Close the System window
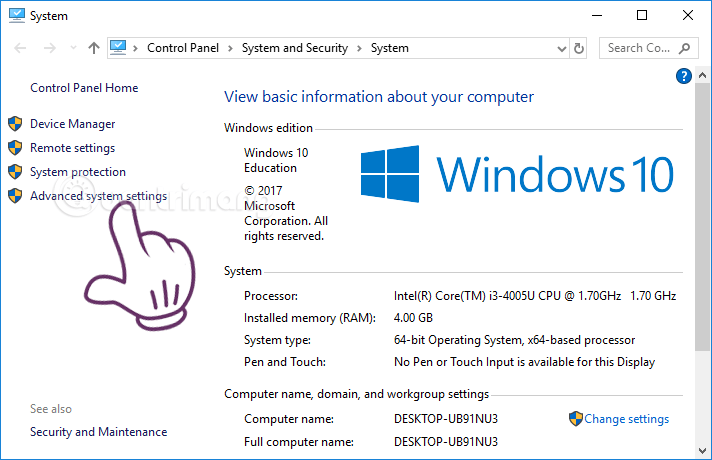Image resolution: width=712 pixels, height=460 pixels. [x=688, y=15]
